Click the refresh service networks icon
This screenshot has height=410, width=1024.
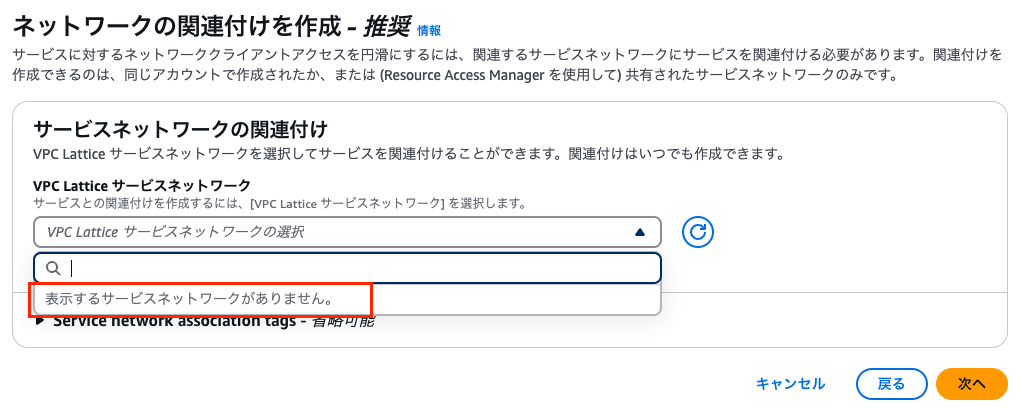click(x=697, y=232)
